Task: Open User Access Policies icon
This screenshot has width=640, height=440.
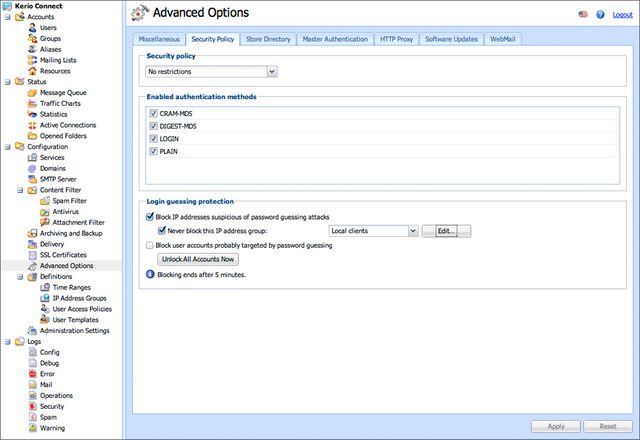Action: tap(45, 309)
